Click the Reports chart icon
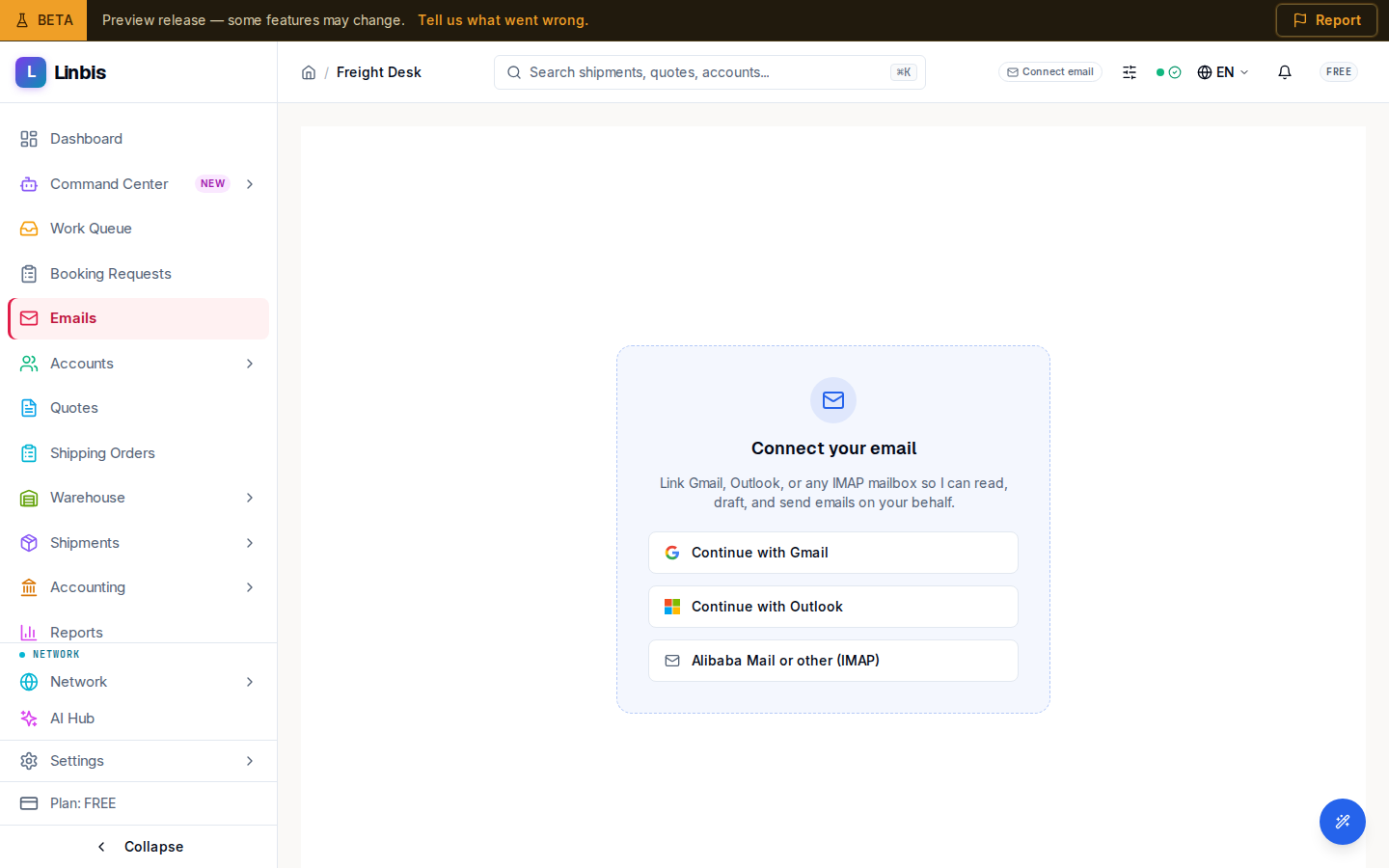This screenshot has height=868, width=1389. click(x=29, y=633)
